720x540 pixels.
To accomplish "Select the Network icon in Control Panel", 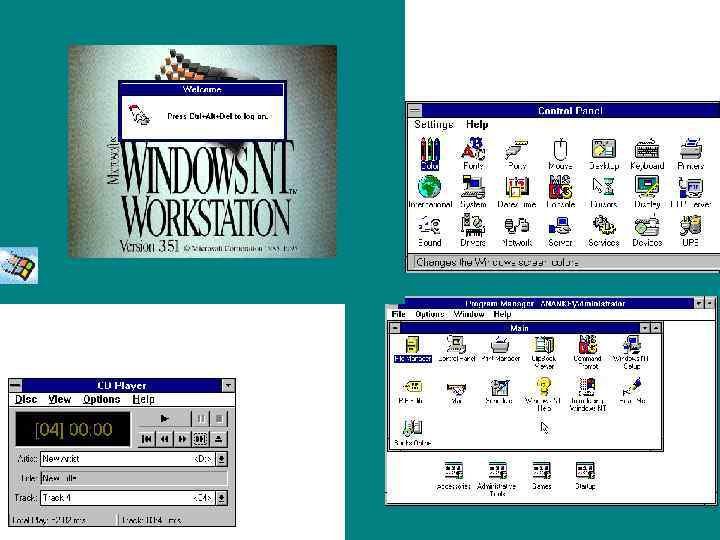I will 517,231.
